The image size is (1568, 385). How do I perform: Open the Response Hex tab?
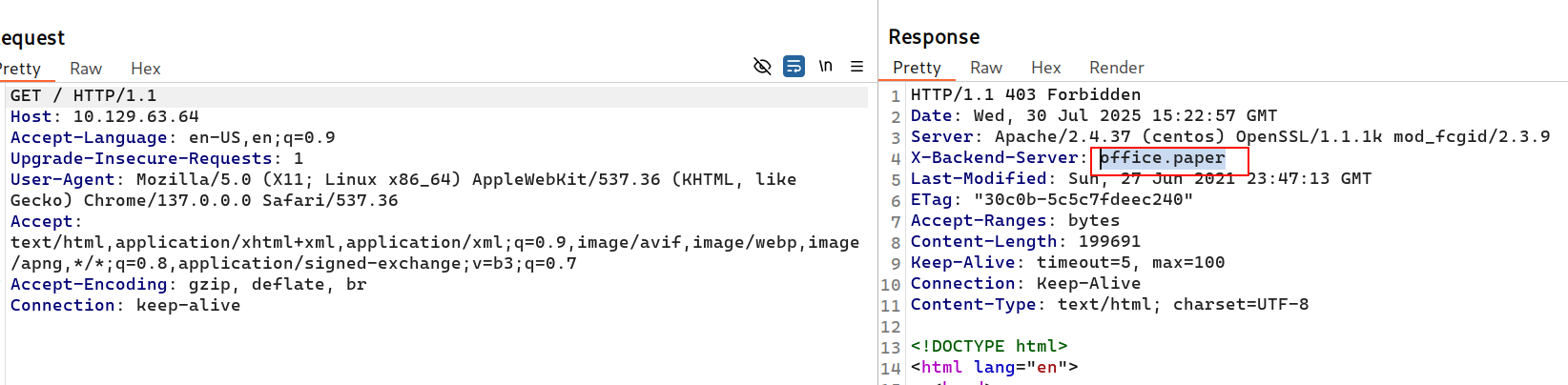coord(1045,68)
